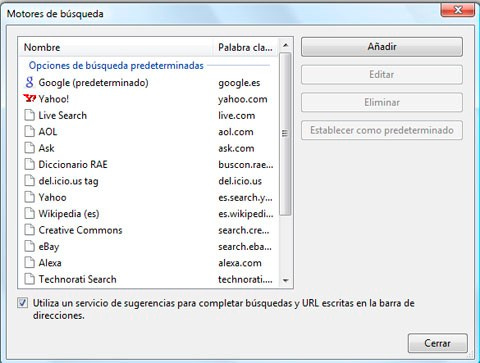This screenshot has width=480, height=363.
Task: Click the list scrollbar up arrow
Action: tap(285, 45)
